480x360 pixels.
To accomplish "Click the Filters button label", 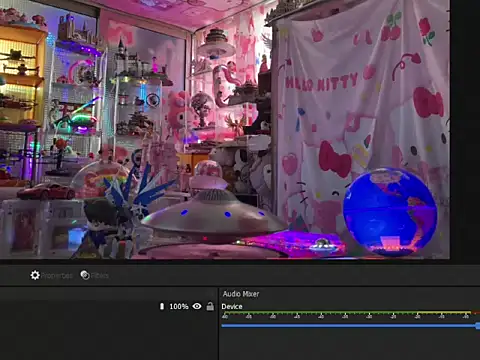I will (100, 276).
